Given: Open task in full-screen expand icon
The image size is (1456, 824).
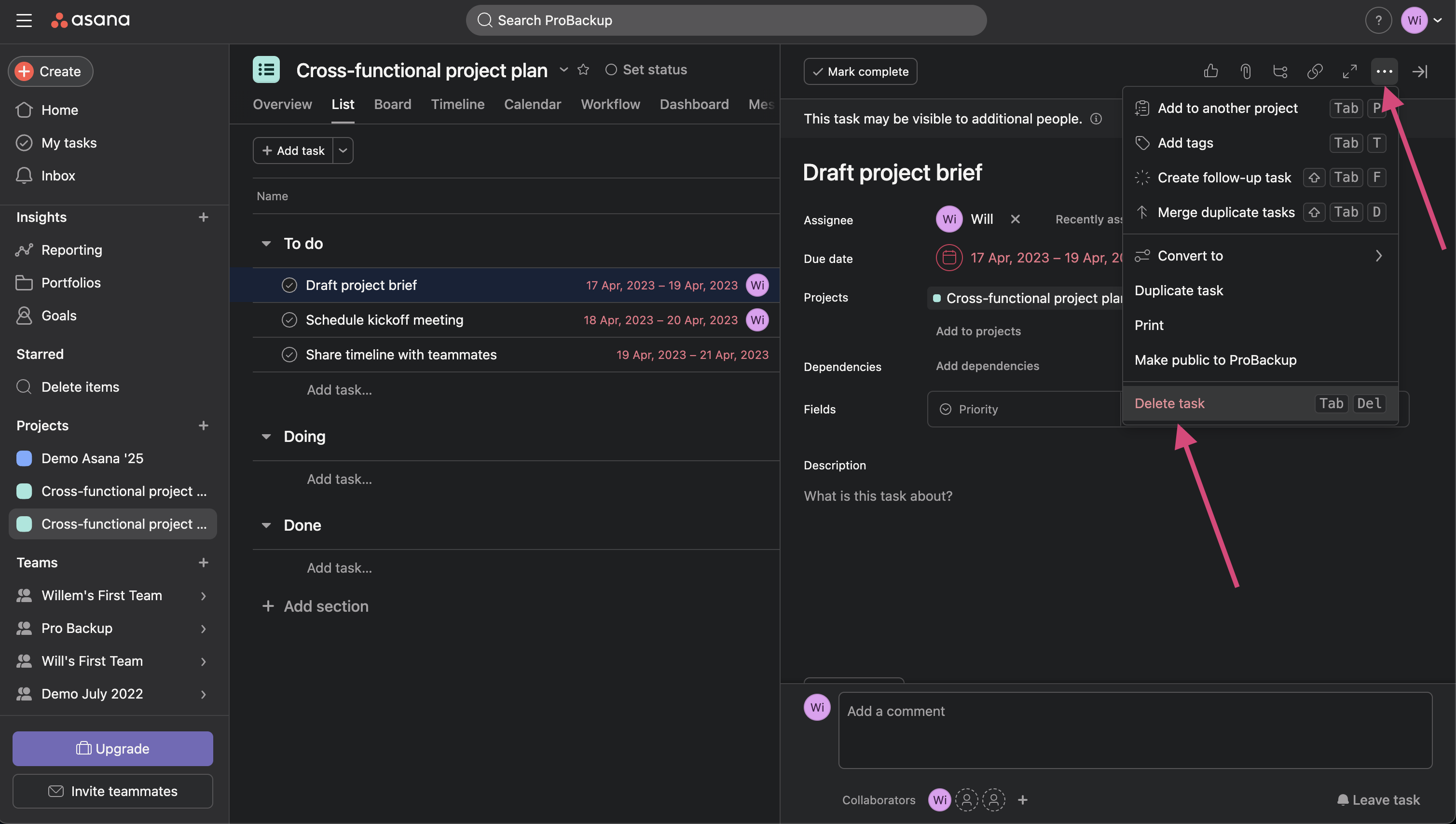Looking at the screenshot, I should (x=1349, y=71).
